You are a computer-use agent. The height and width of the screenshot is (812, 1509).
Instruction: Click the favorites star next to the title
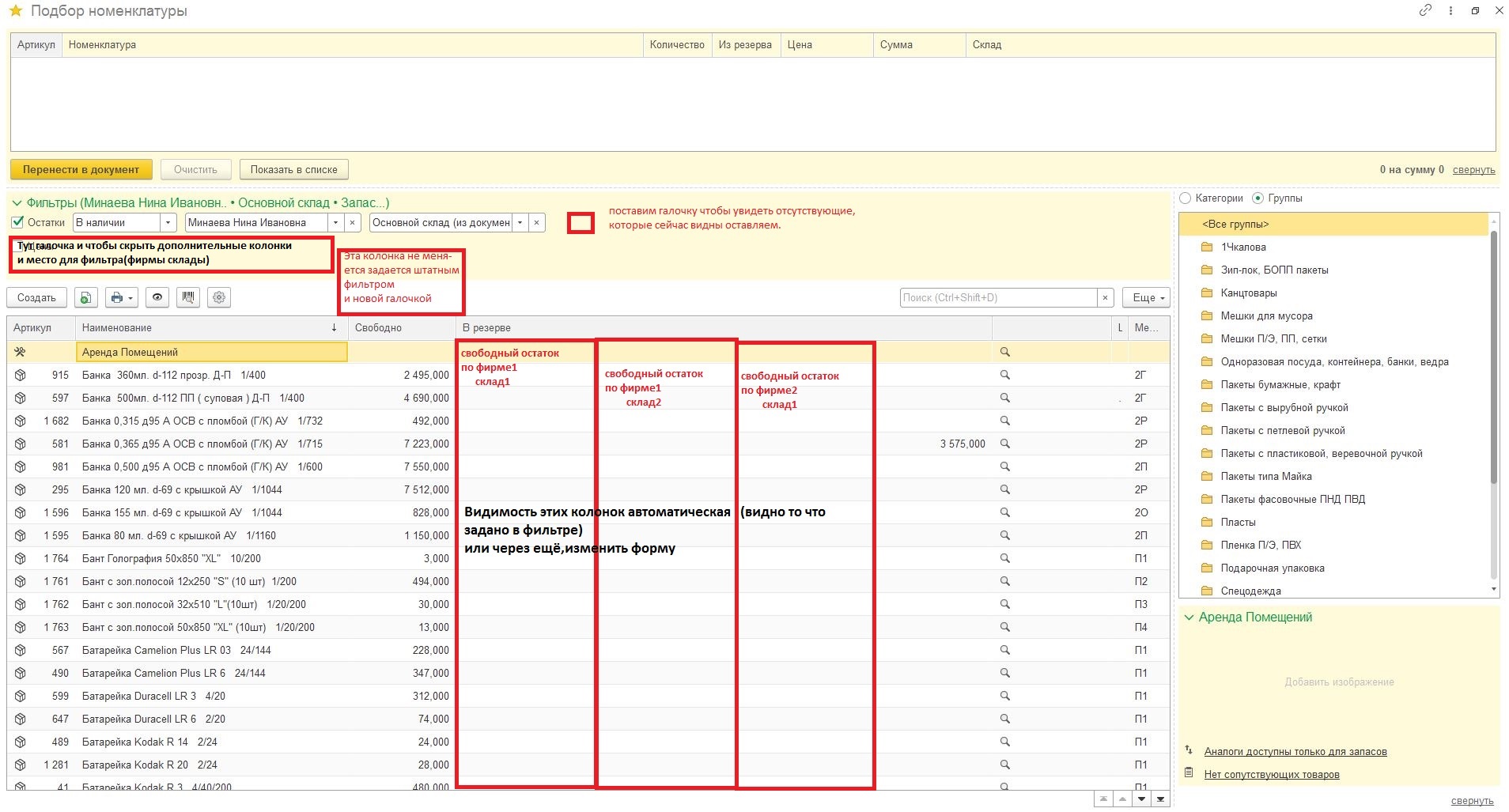[15, 11]
